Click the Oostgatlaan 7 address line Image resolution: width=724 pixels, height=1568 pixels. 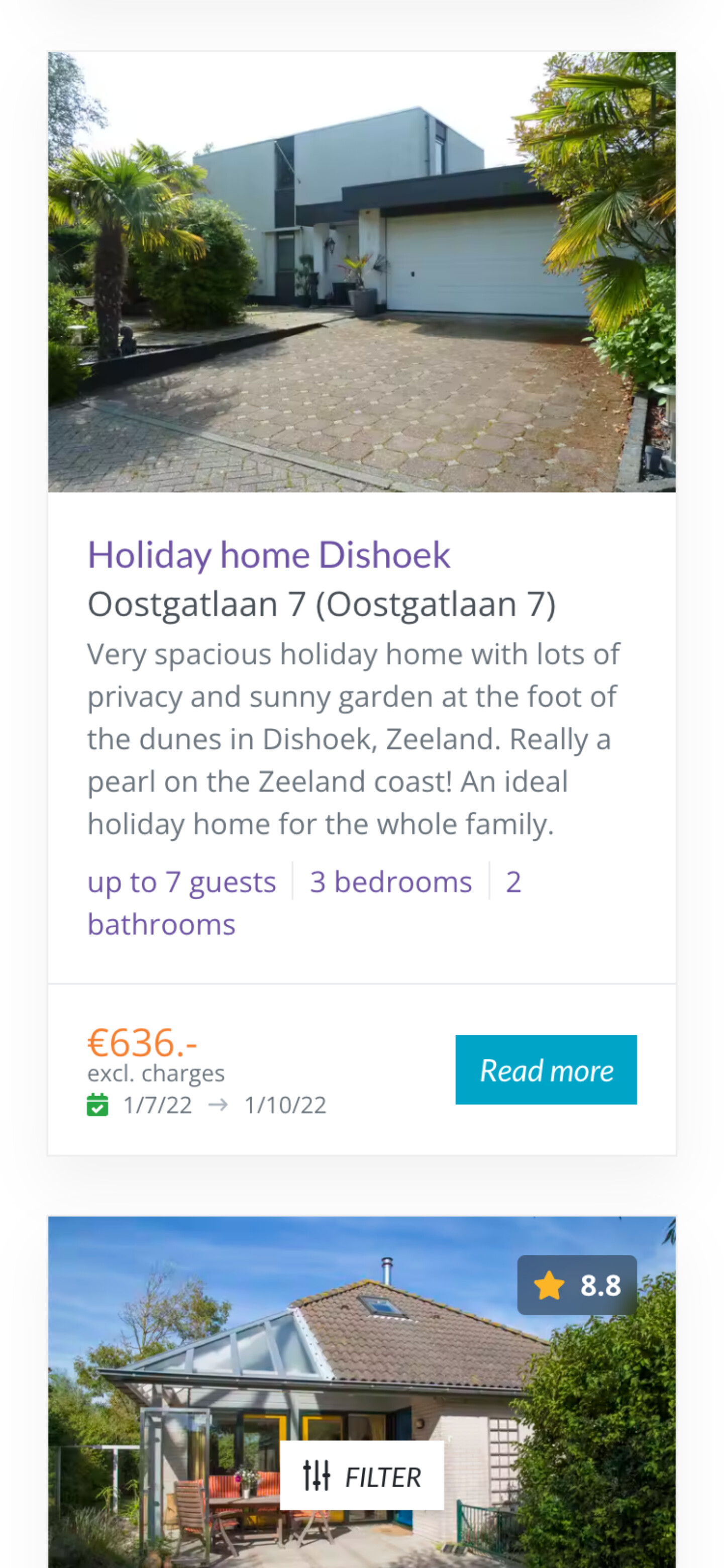[x=321, y=604]
